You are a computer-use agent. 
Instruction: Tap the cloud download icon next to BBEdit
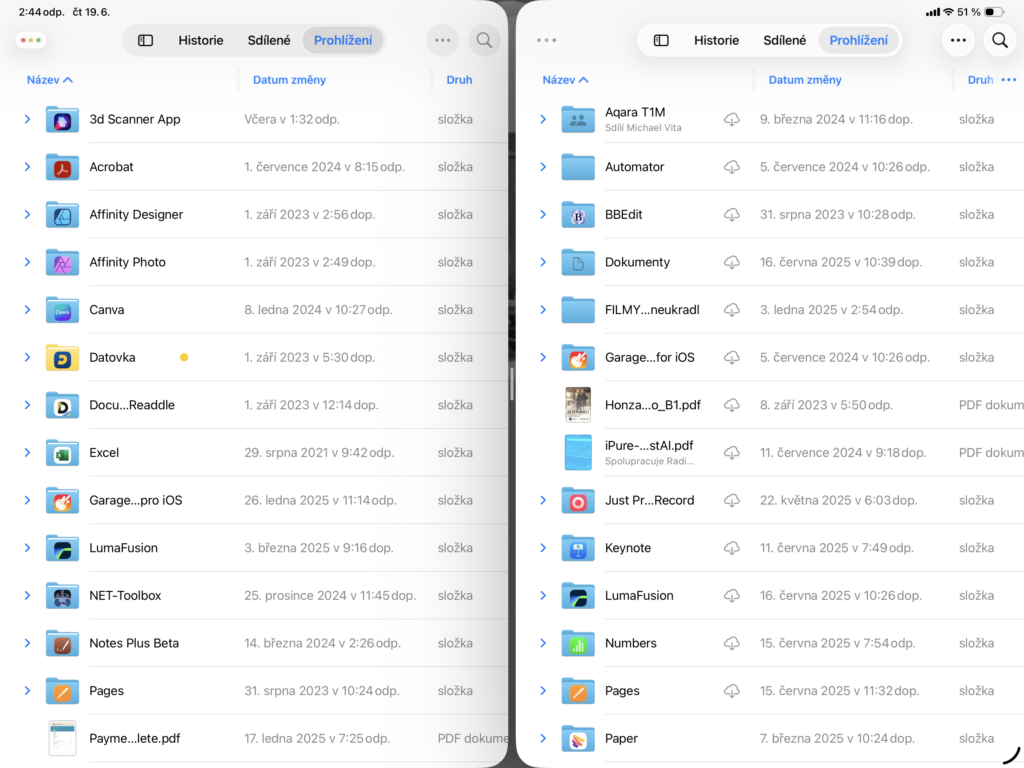click(x=733, y=214)
